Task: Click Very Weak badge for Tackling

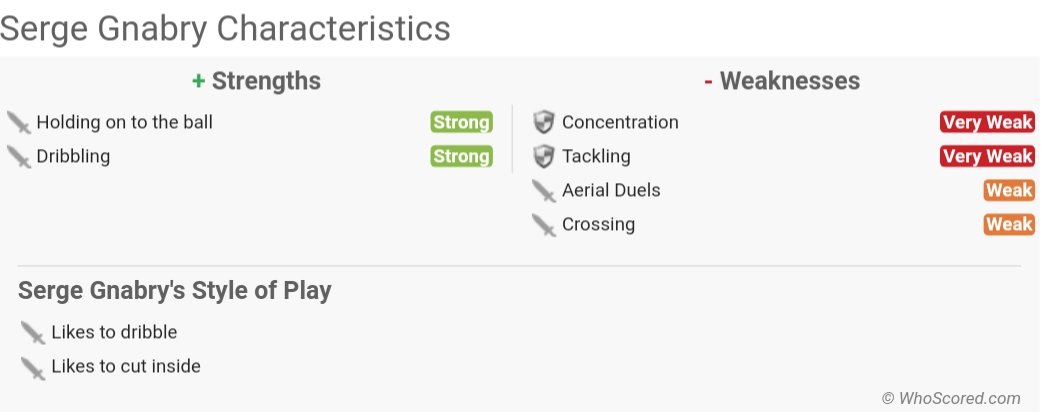Action: pos(986,157)
